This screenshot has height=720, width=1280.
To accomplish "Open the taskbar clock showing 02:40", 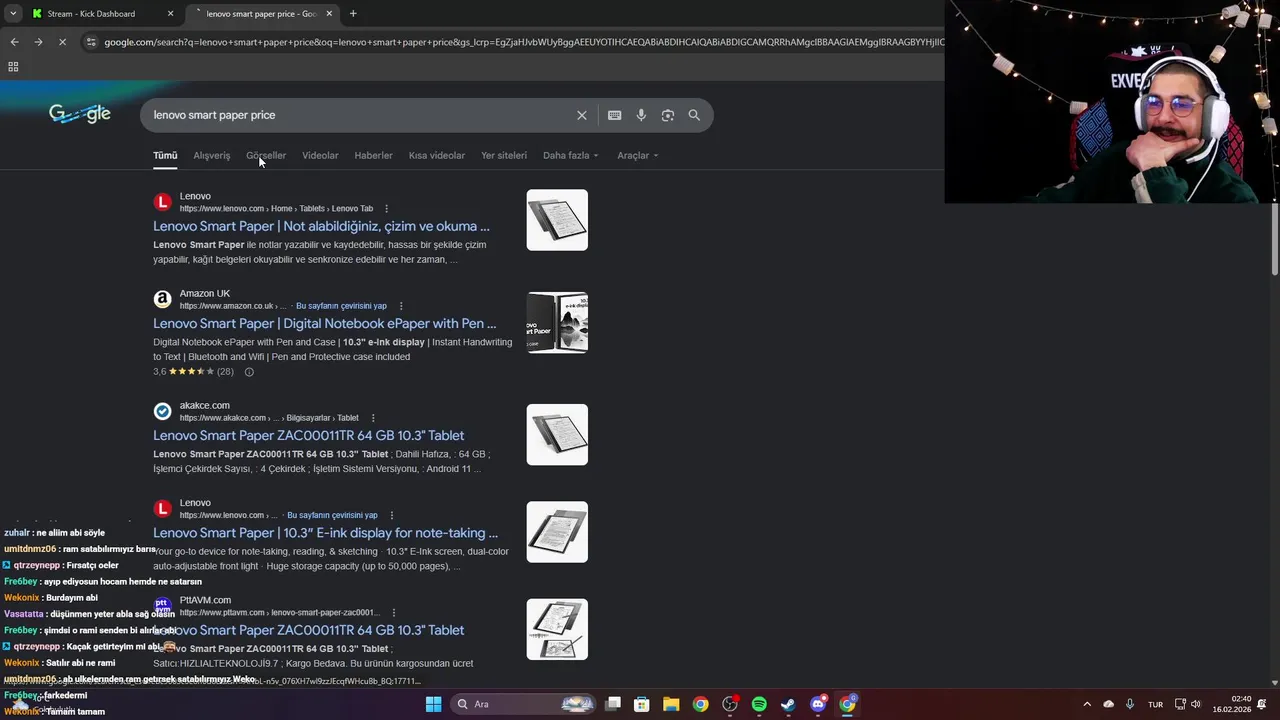I will [1232, 704].
